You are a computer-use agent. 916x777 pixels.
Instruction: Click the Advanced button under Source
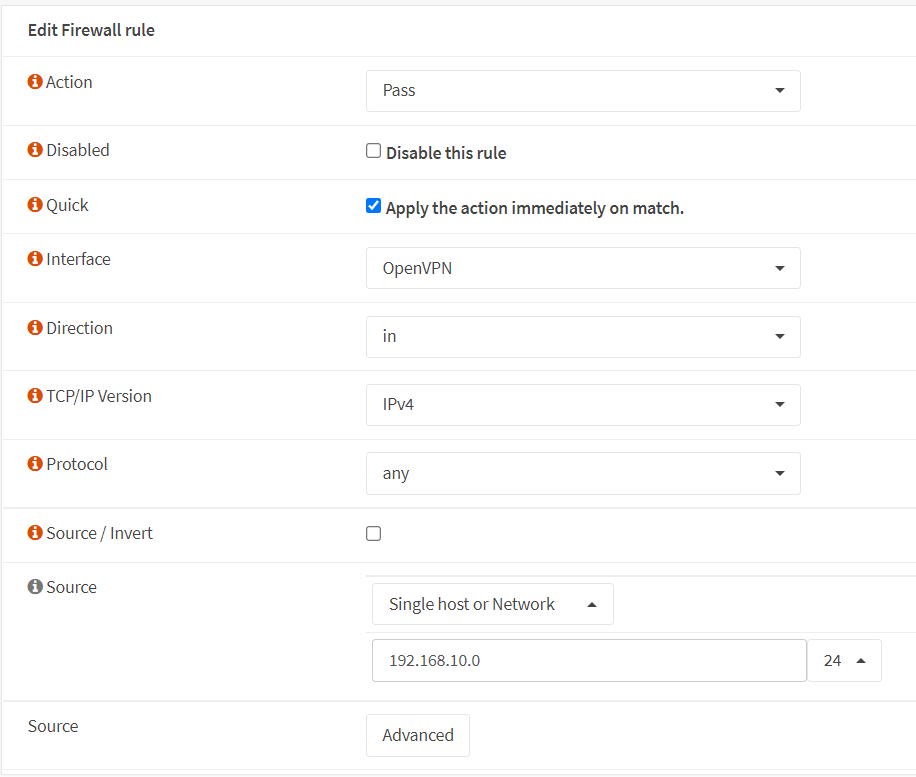pyautogui.click(x=417, y=734)
